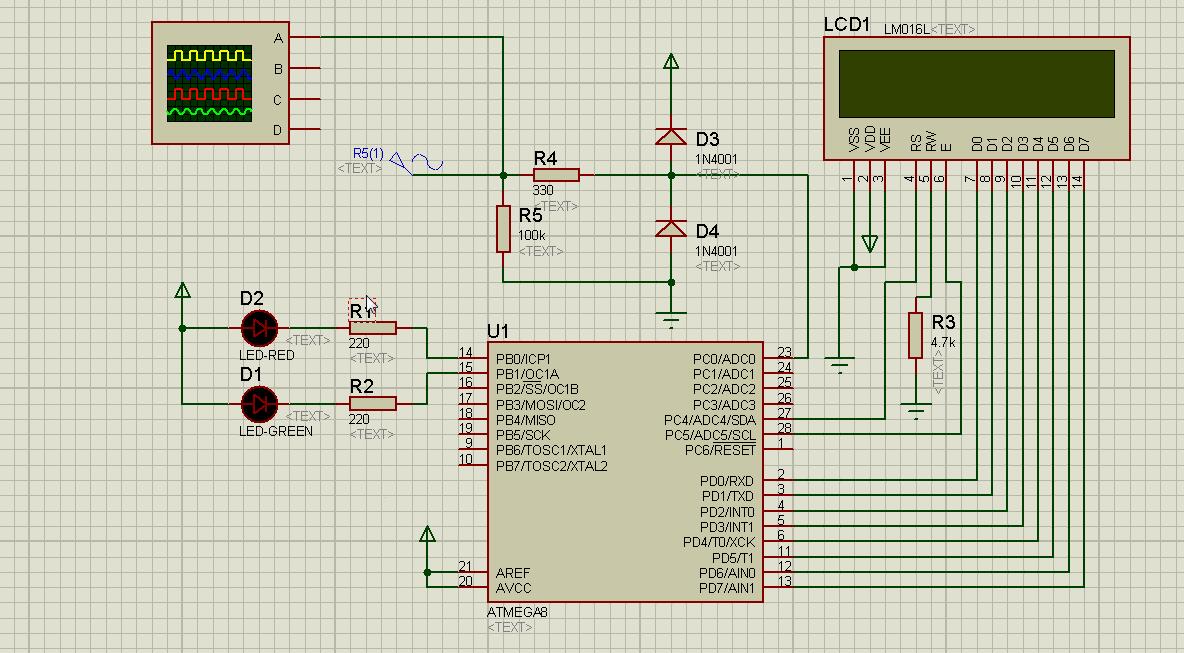
Task: Click the sine generator symbol R5(1)
Action: pos(417,162)
